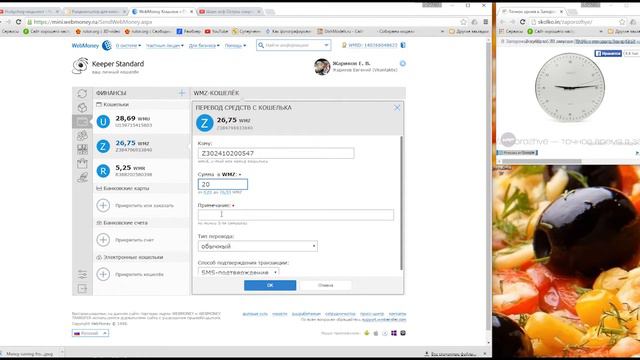
Task: Reload the WebMoney page in the browser
Action: pos(18,22)
